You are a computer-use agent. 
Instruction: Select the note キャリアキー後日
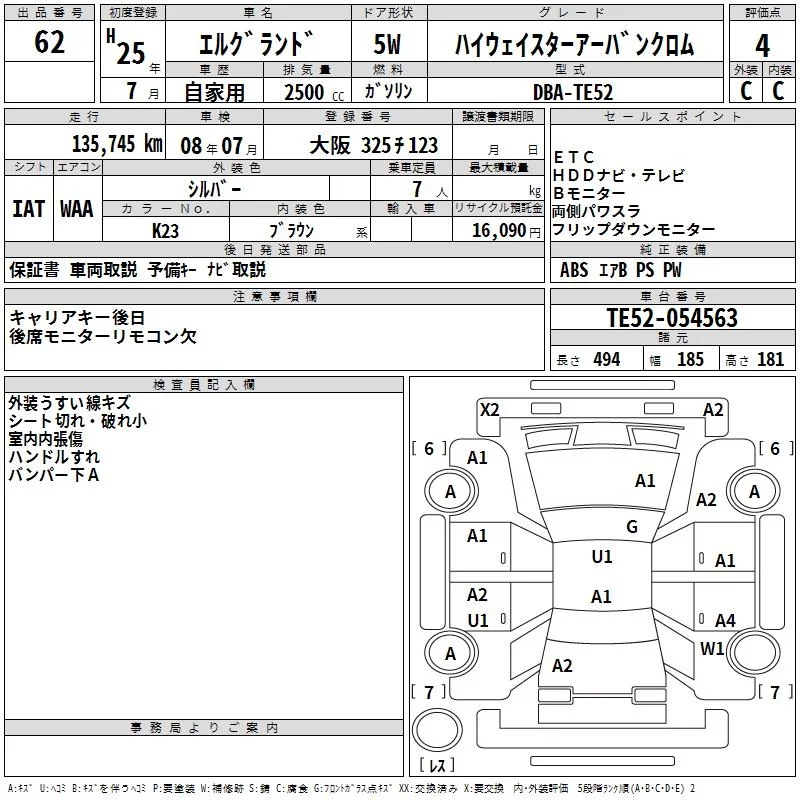[x=78, y=318]
